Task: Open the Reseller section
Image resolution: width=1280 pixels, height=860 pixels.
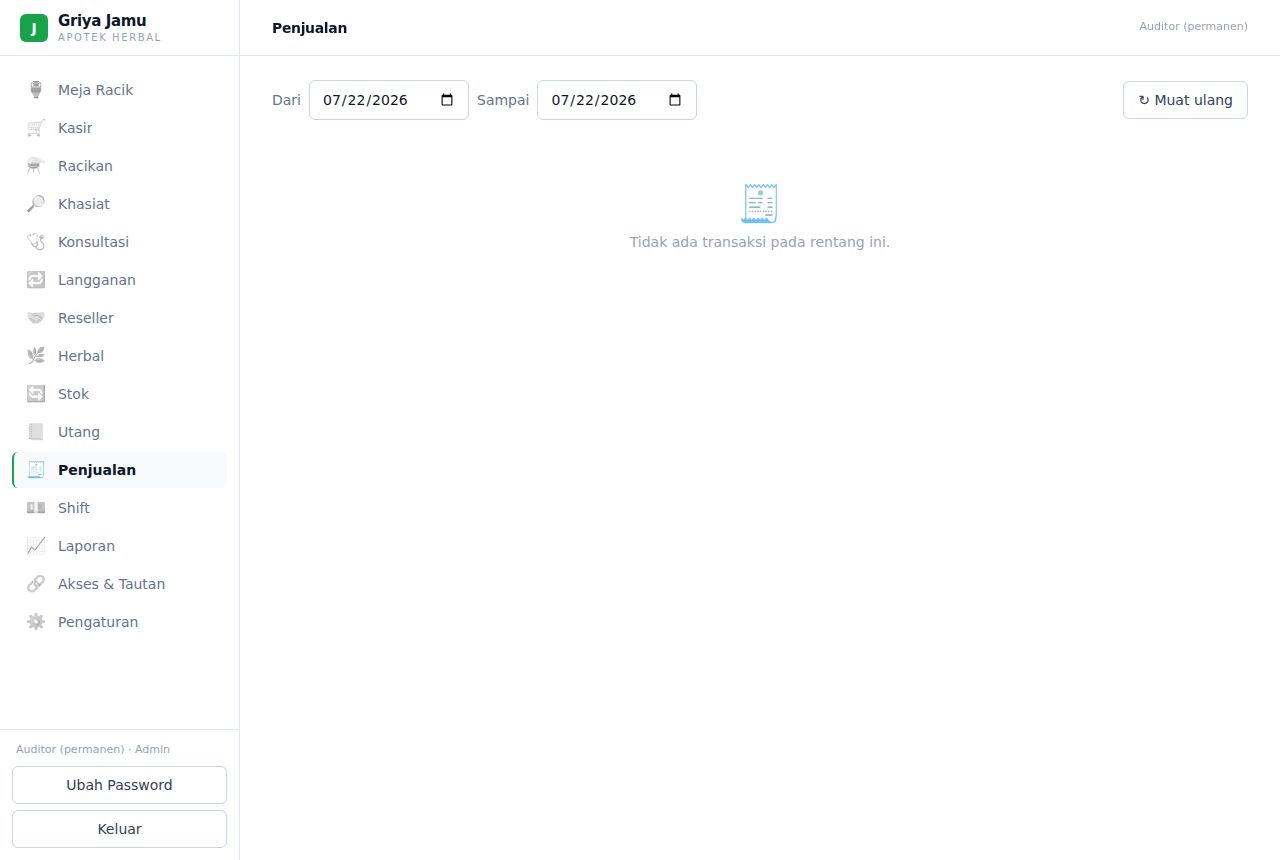Action: click(x=119, y=318)
